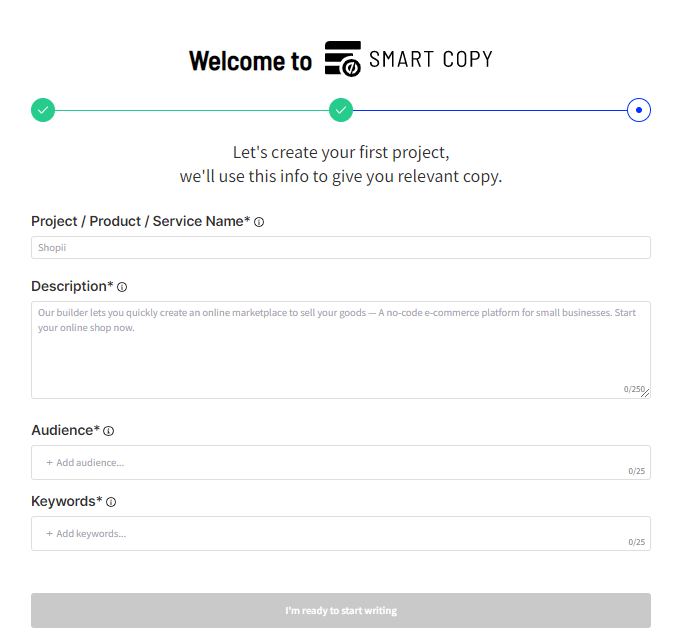The height and width of the screenshot is (644, 697).
Task: Click the SMART COPY brand text
Action: (x=431, y=59)
